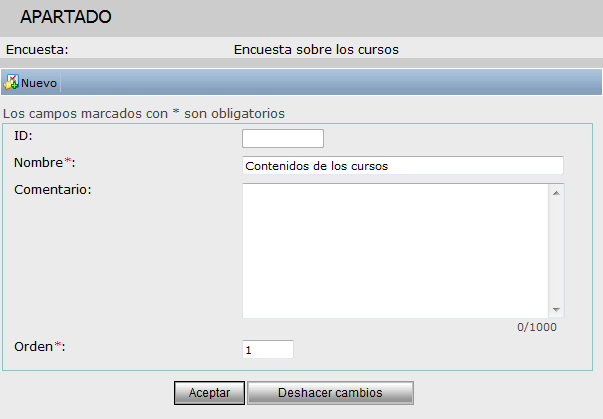Focus the ID input field
This screenshot has width=603, height=419.
[283, 138]
